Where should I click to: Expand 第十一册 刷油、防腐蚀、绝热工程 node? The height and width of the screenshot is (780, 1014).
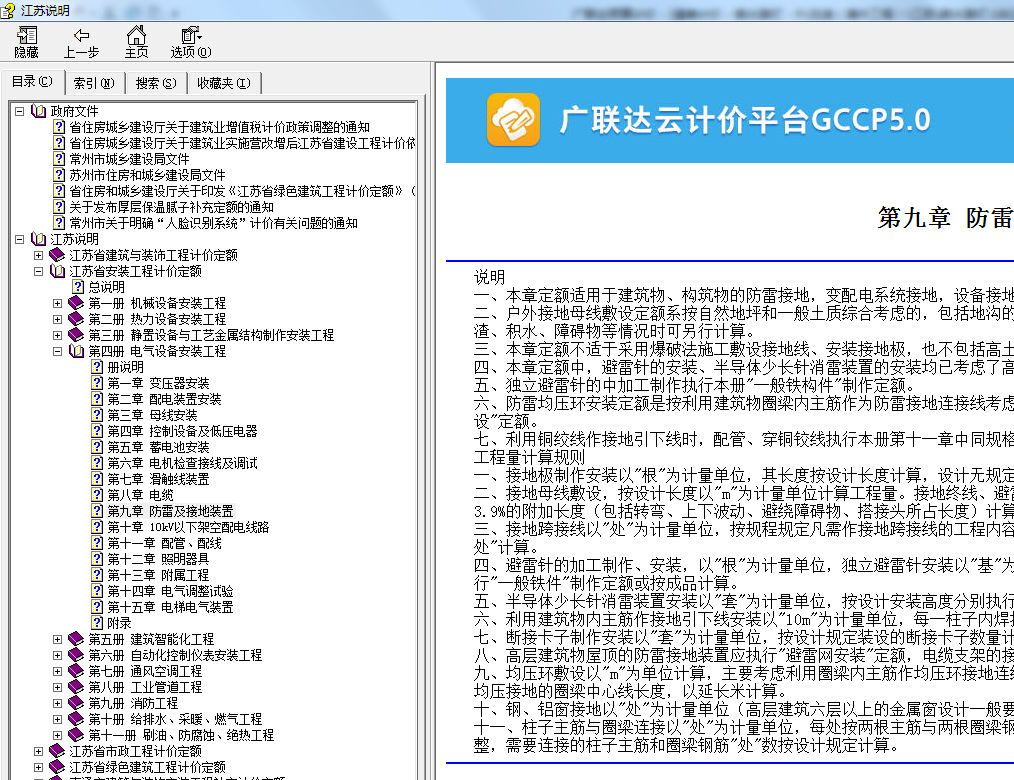pos(57,736)
